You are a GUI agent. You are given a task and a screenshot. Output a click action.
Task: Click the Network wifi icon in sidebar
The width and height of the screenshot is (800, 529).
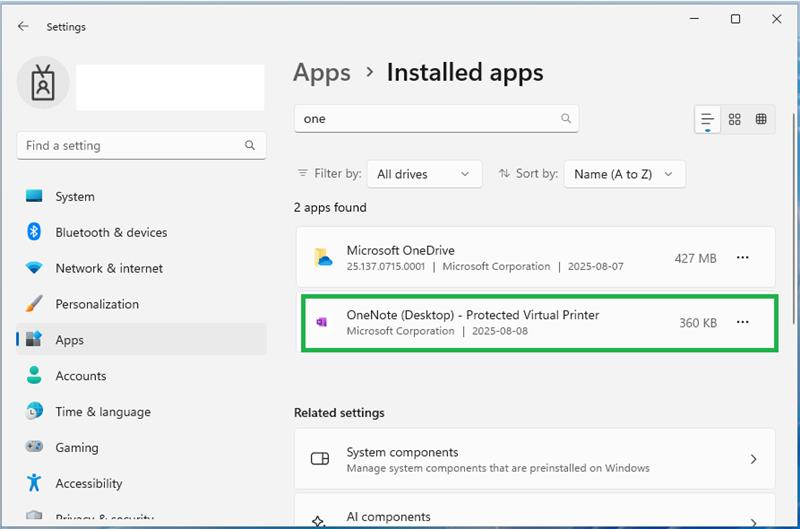pyautogui.click(x=34, y=268)
